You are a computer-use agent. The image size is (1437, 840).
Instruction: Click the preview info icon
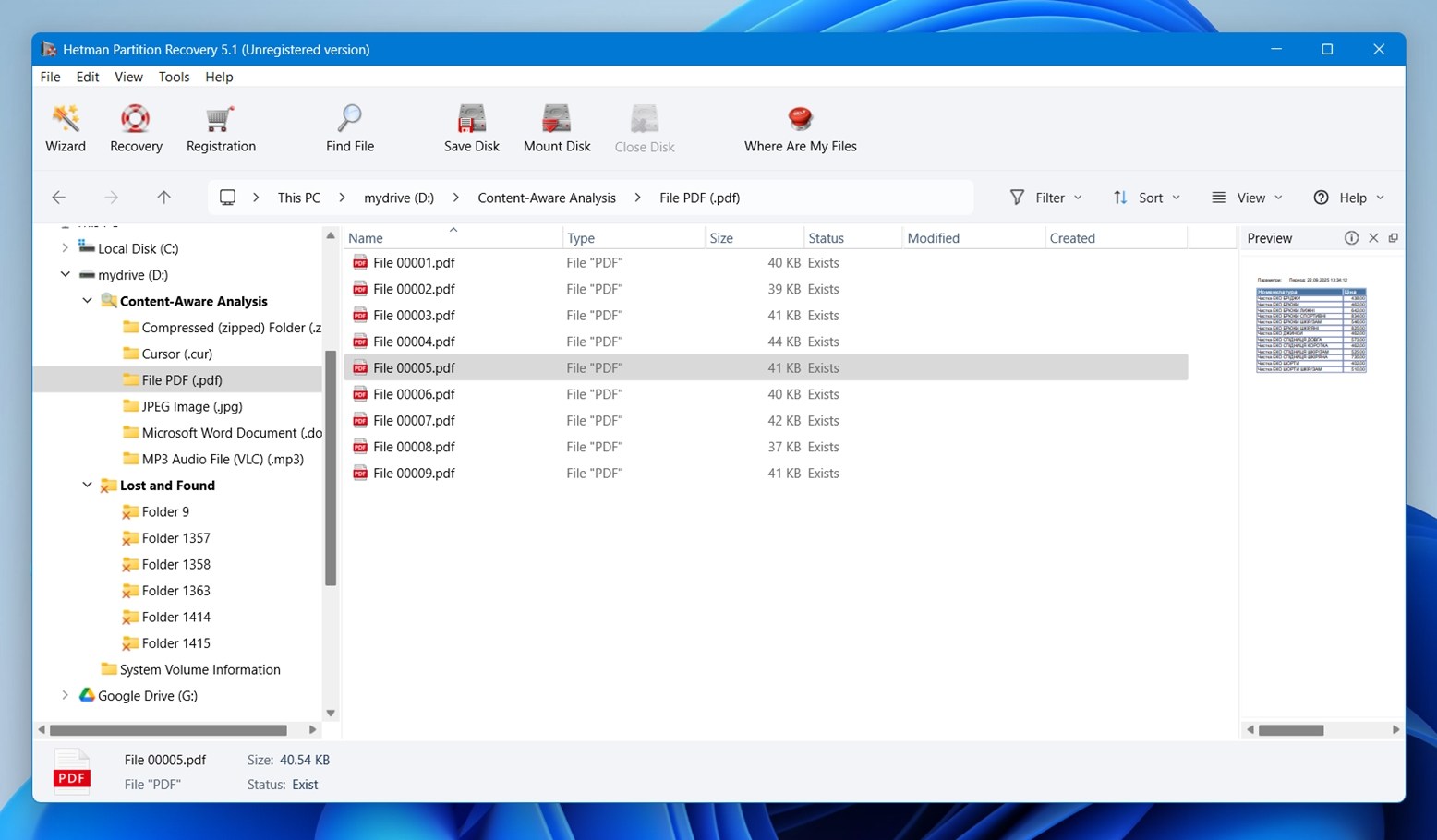pos(1351,238)
